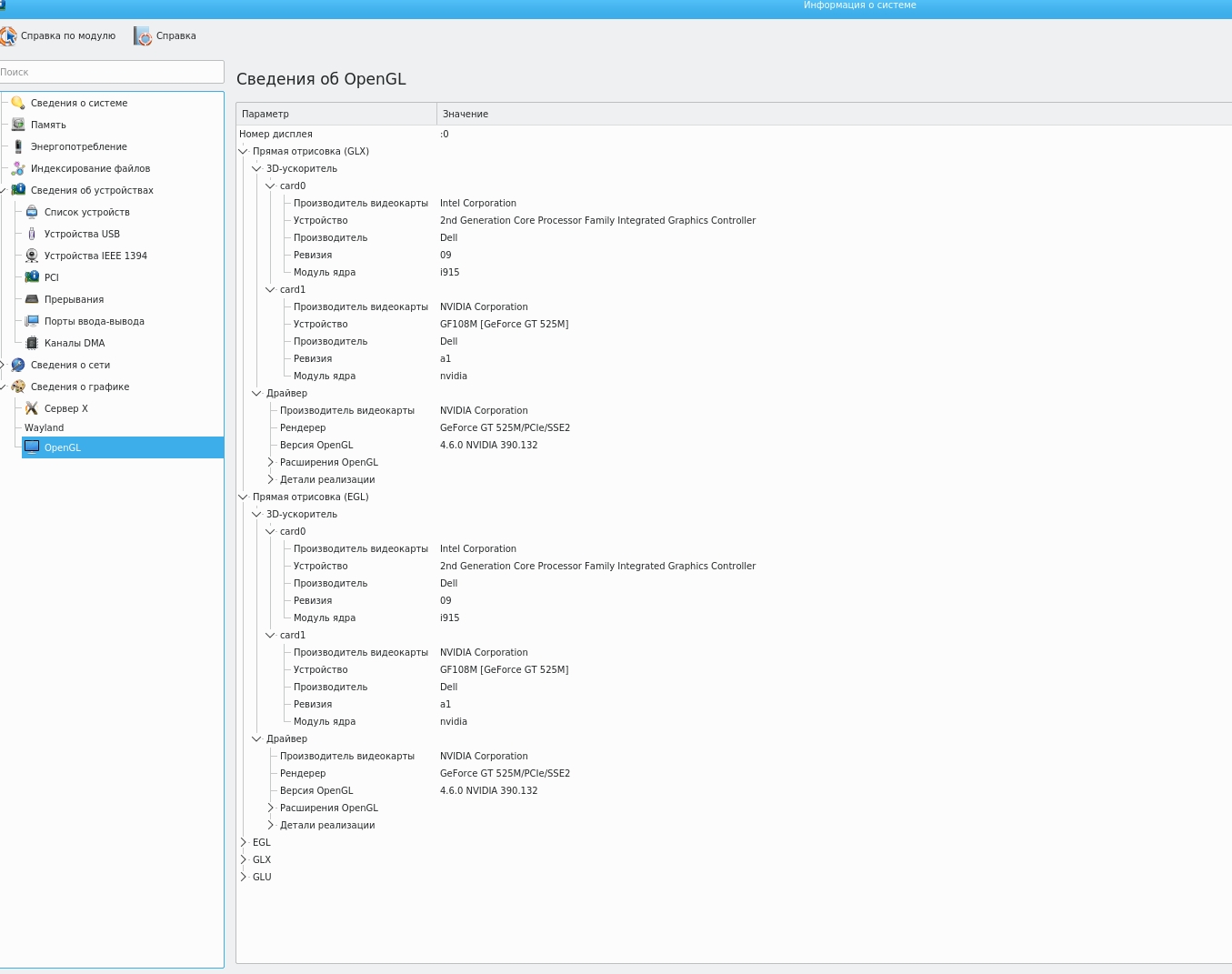Sort by Параметр column header
This screenshot has height=974, width=1232.
336,114
